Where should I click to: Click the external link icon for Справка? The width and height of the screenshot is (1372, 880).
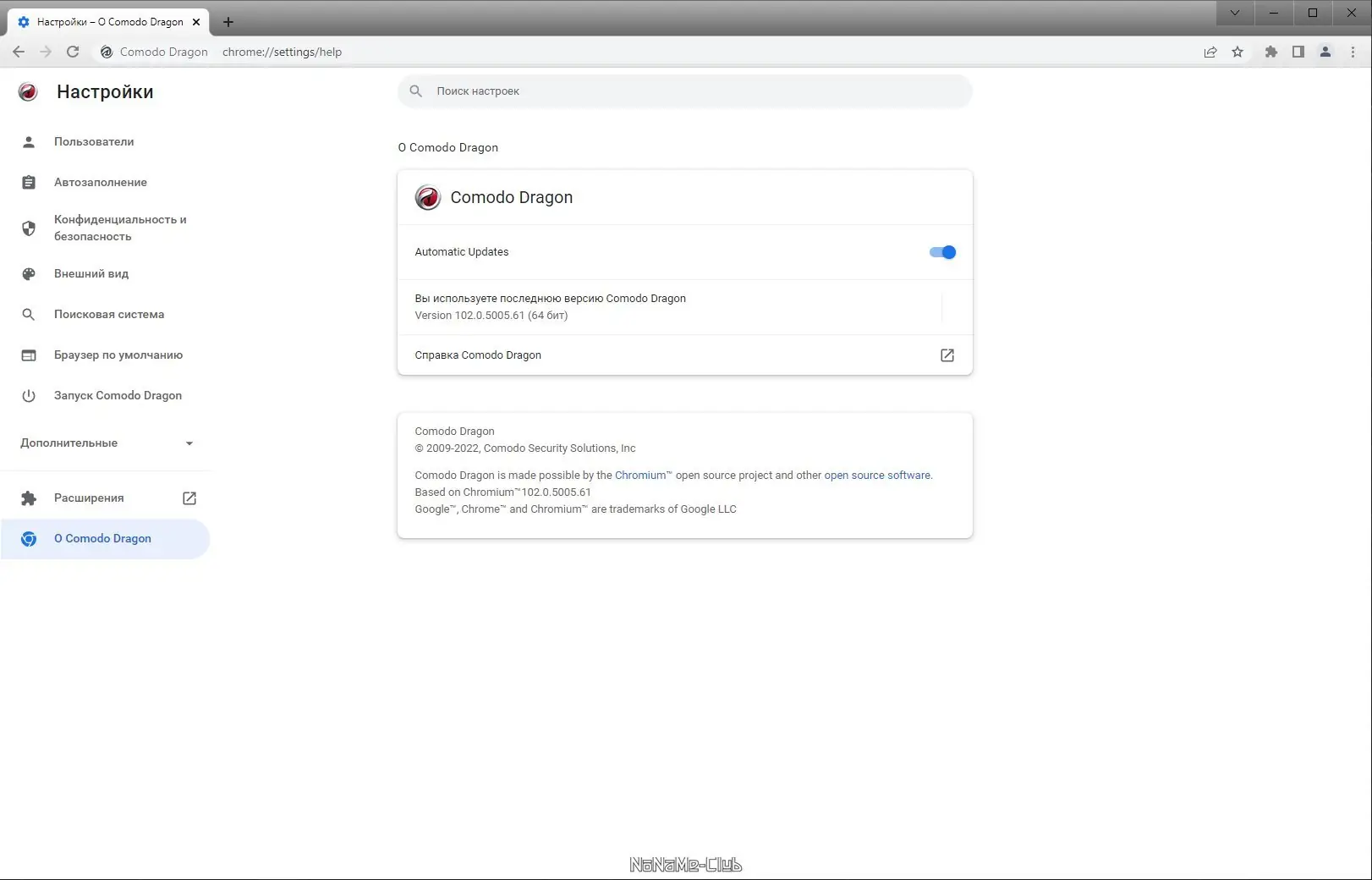pyautogui.click(x=947, y=355)
